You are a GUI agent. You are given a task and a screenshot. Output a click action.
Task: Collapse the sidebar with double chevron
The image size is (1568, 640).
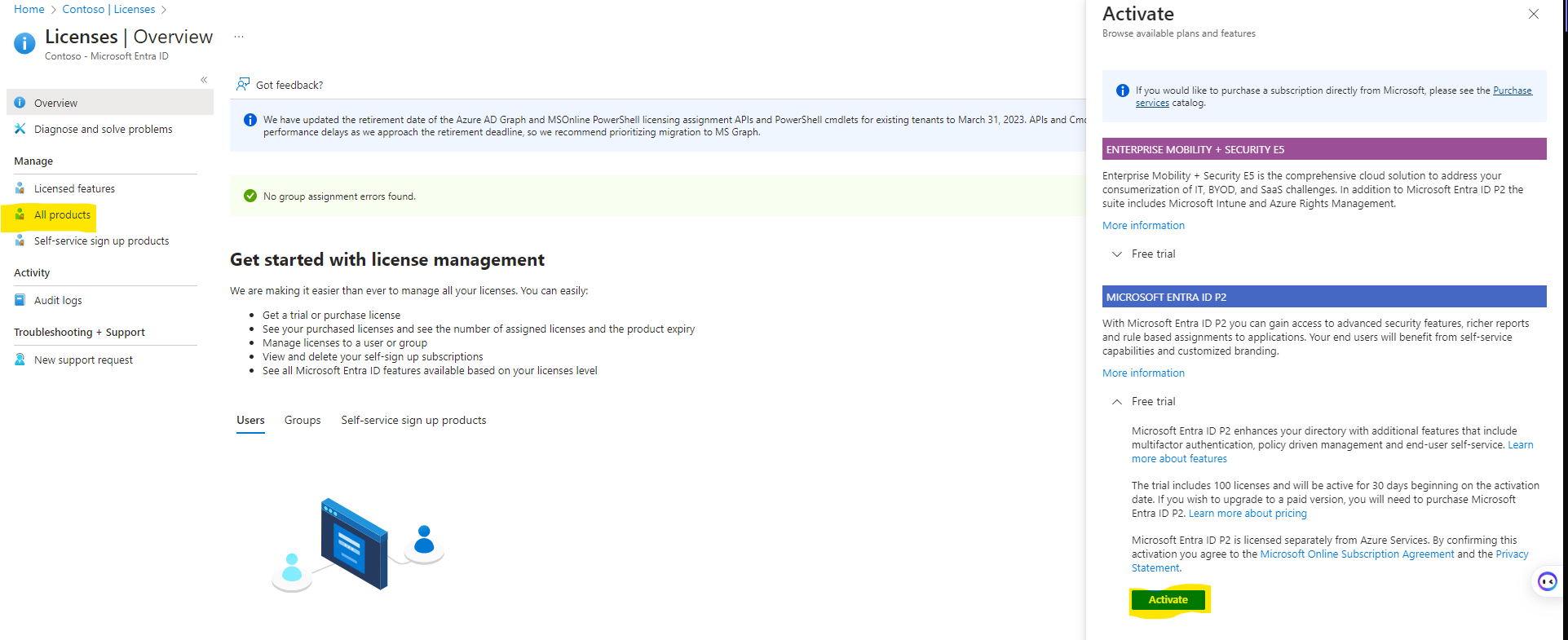(204, 80)
